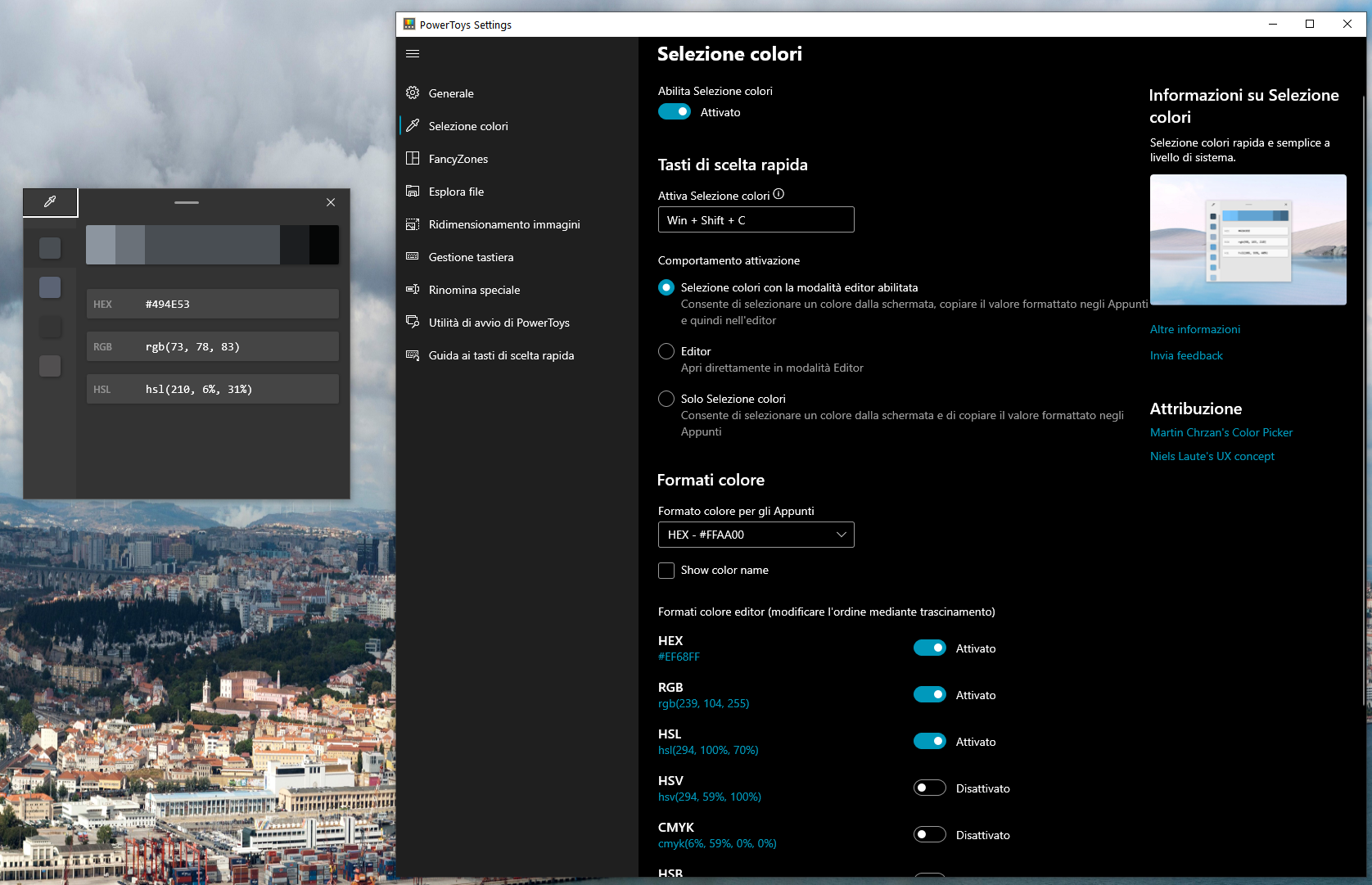Screen dimensions: 1372x885
Task: Select the Editor activation radio button
Action: pyautogui.click(x=666, y=351)
